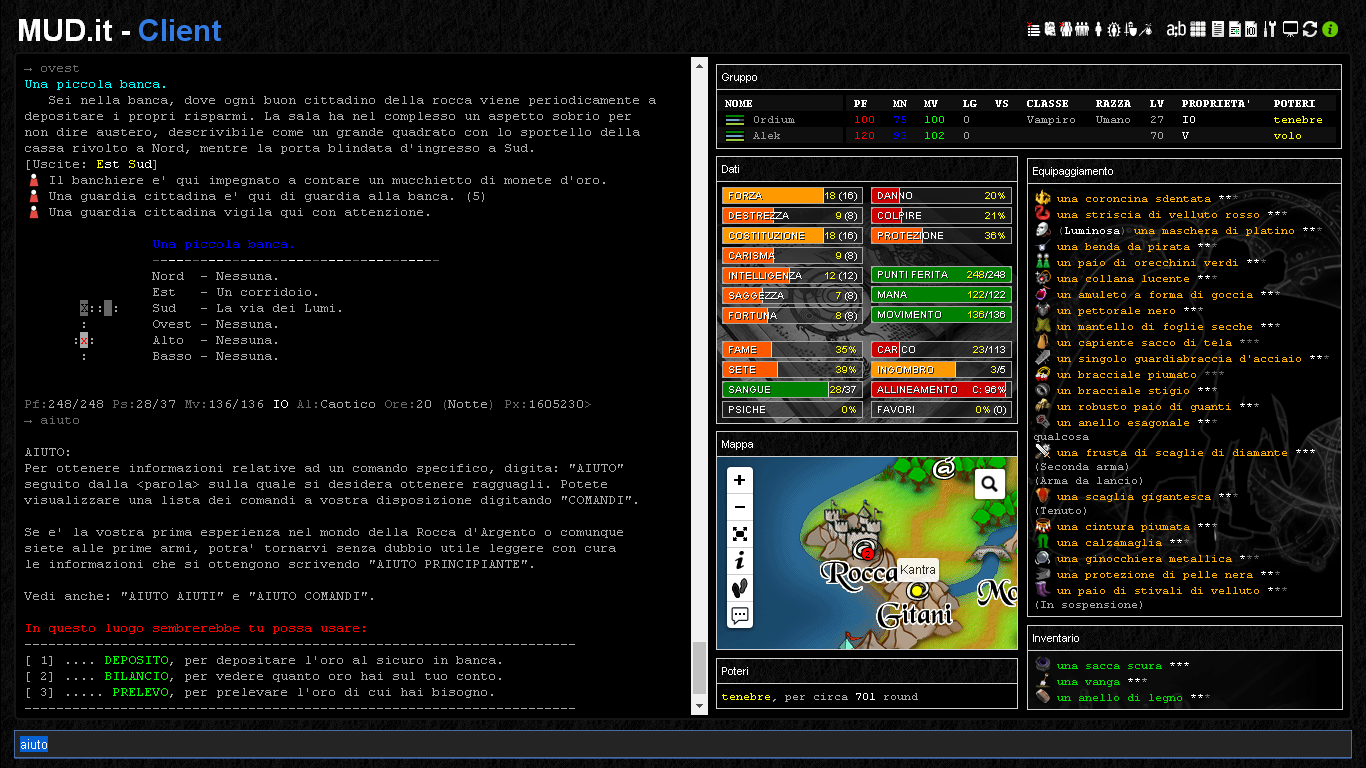Click the PRELEVO command link

[140, 692]
